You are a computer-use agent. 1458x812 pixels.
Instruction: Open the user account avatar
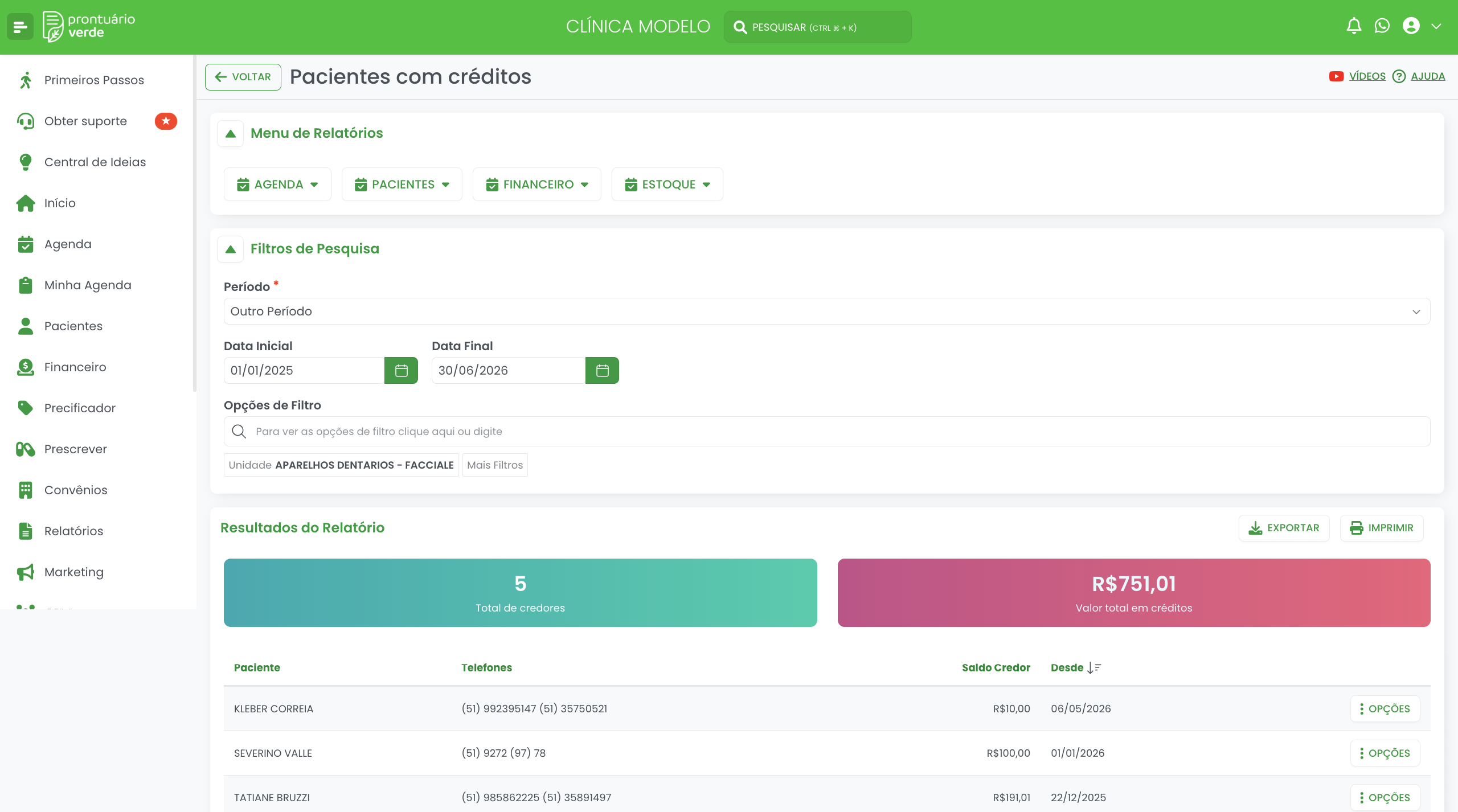(1411, 26)
